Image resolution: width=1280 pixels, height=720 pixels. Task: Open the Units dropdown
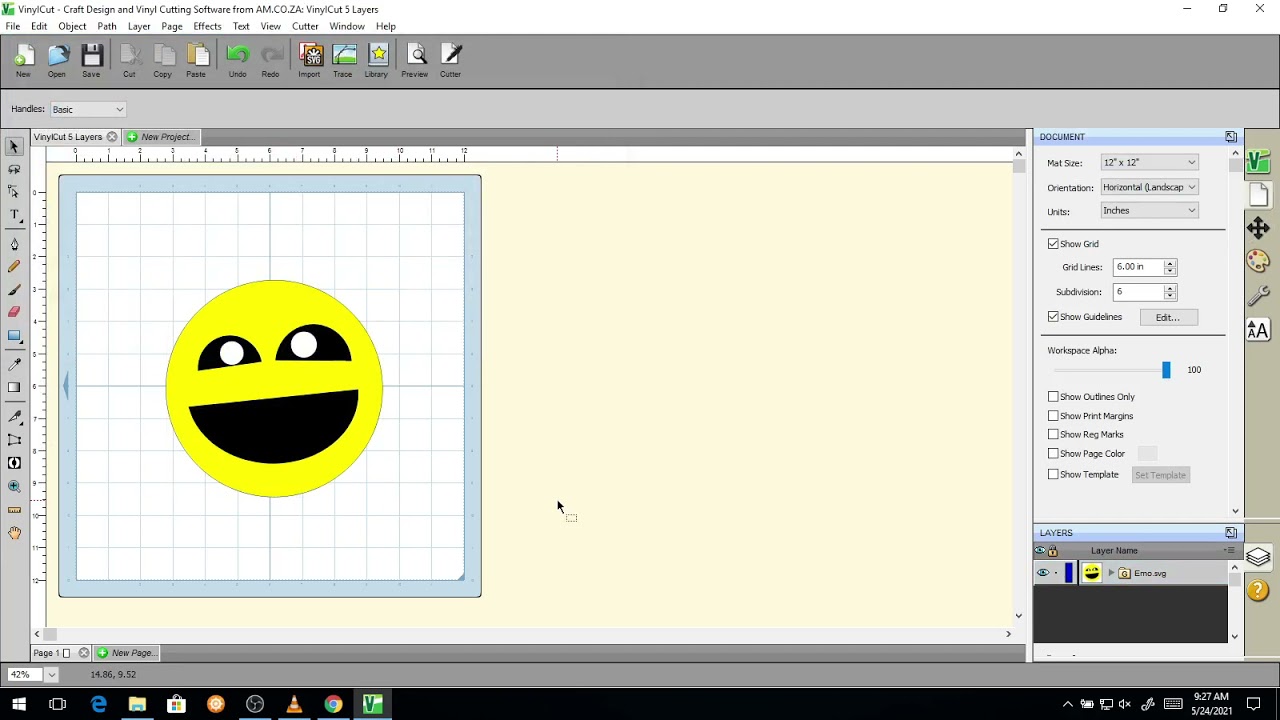(1149, 211)
